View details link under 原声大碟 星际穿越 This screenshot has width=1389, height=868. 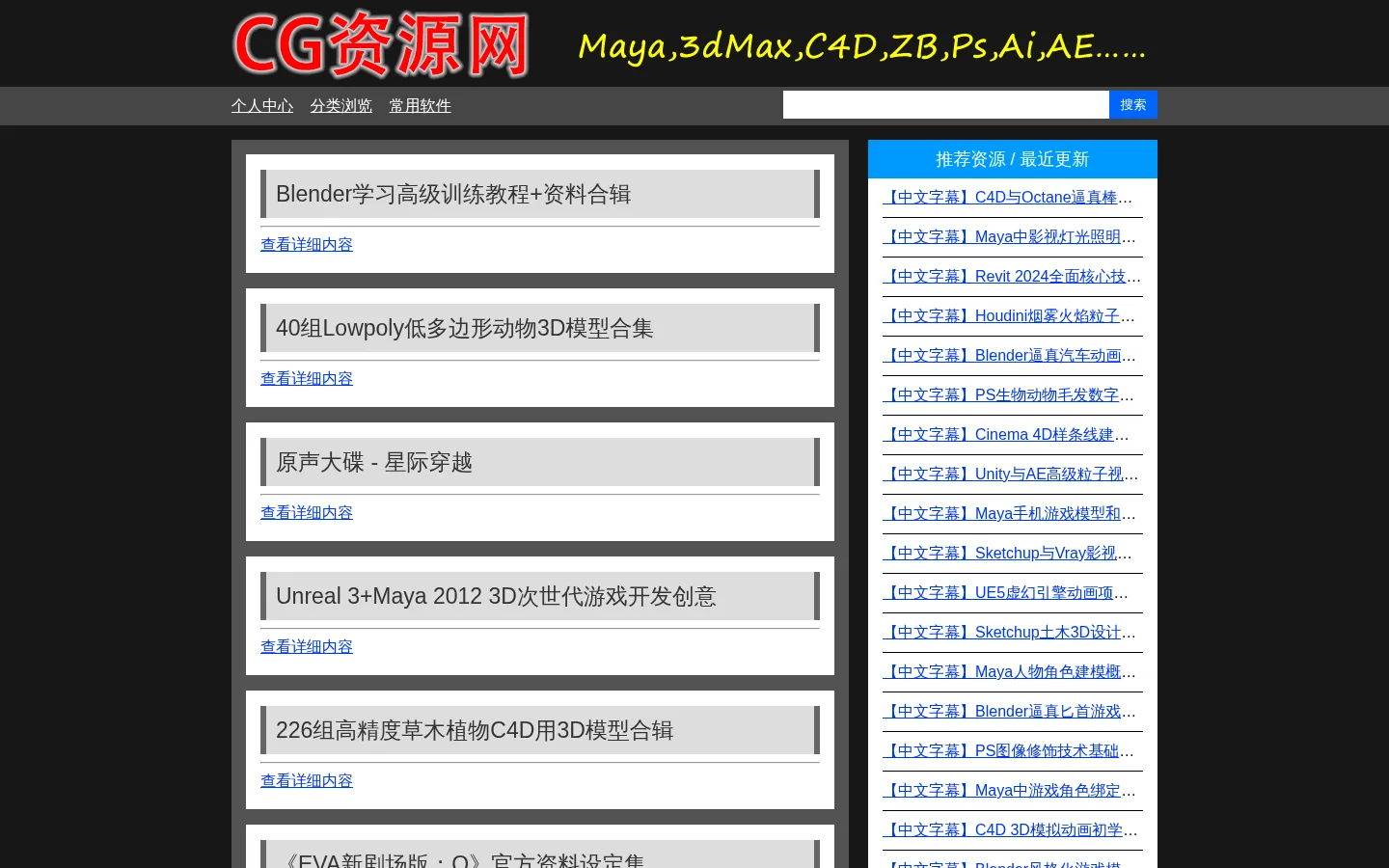coord(307,513)
